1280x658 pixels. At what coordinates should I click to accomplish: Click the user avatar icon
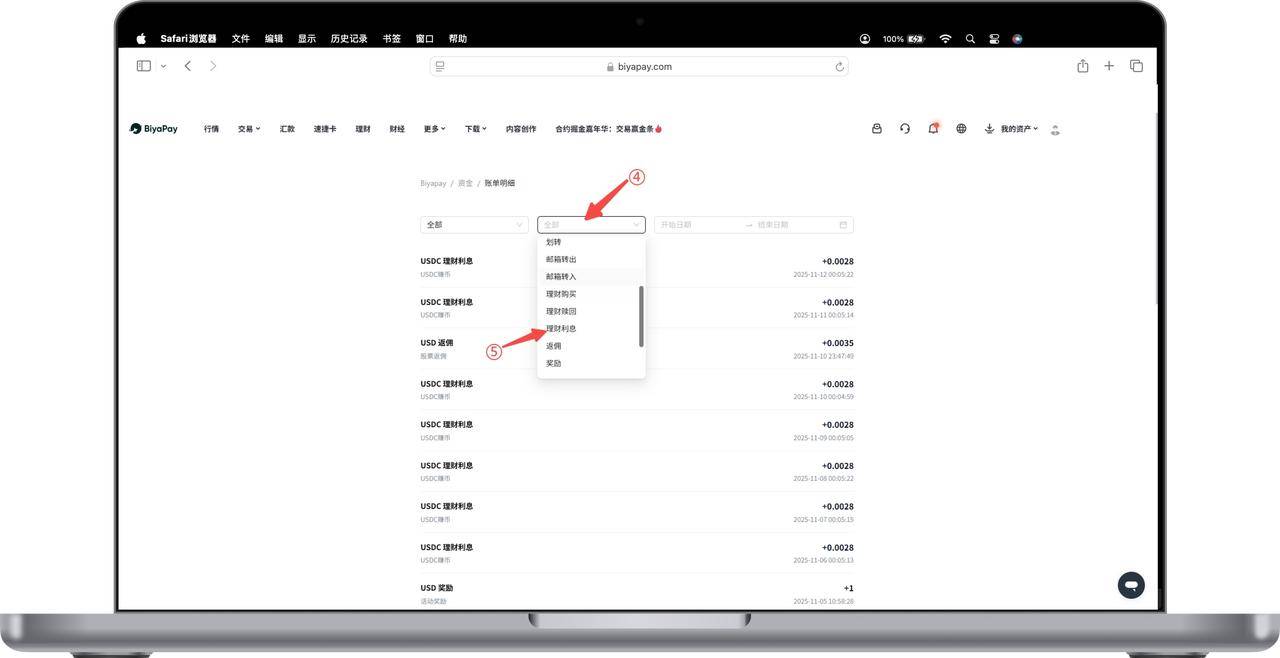(1055, 129)
